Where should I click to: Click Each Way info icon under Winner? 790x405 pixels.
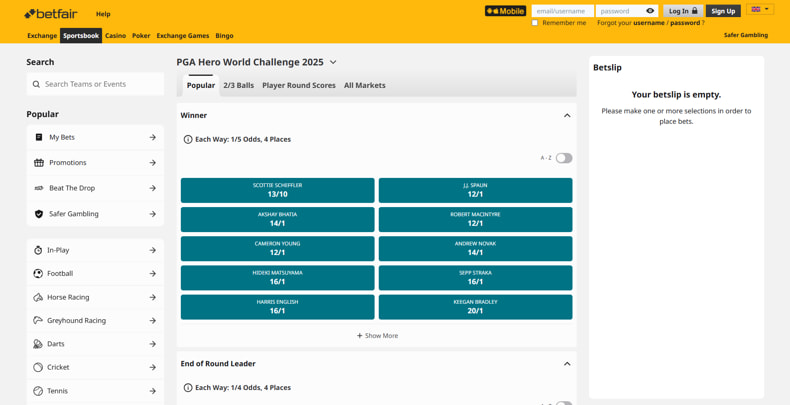coord(188,139)
